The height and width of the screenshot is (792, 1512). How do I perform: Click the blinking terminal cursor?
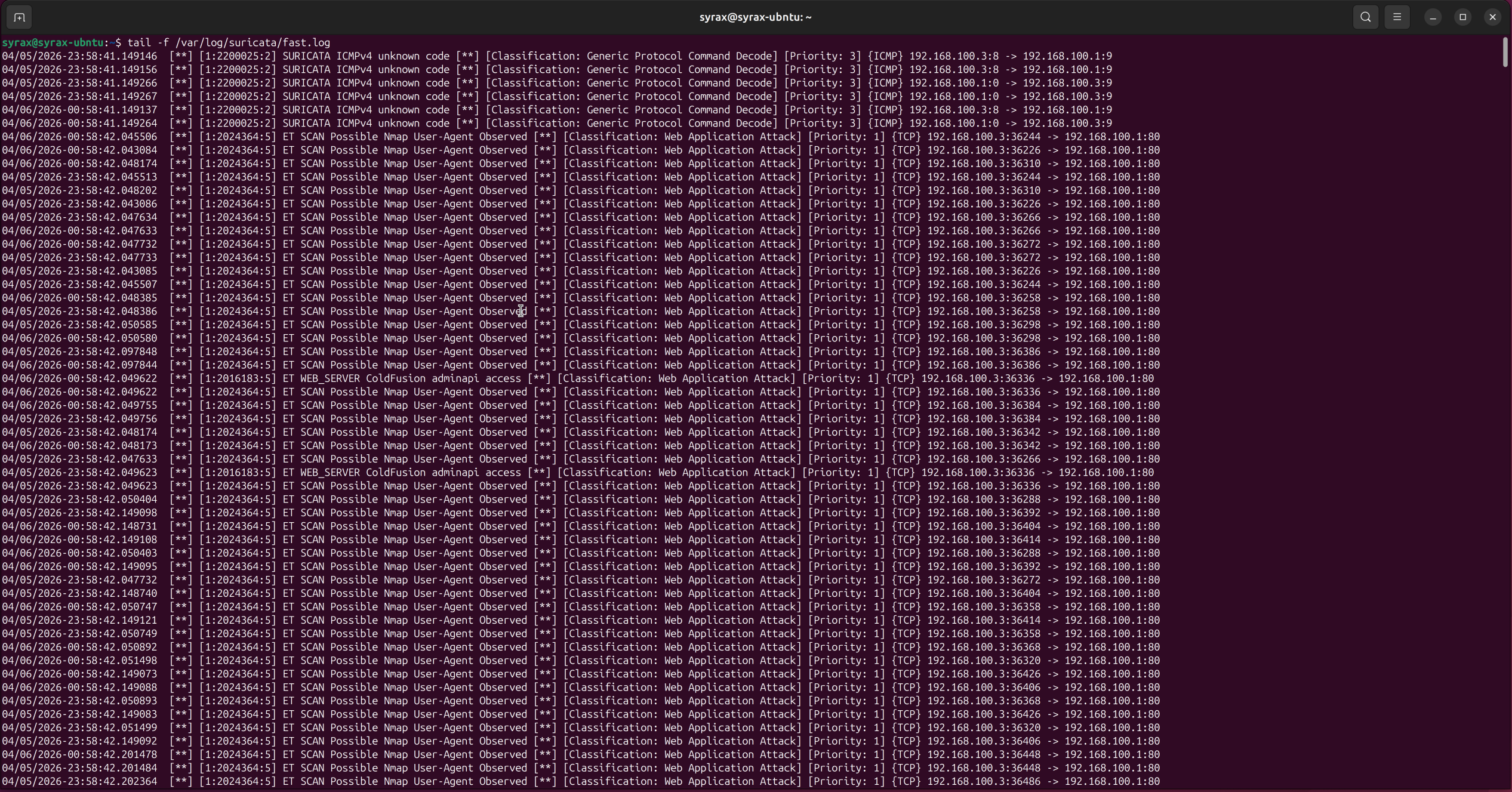pos(521,310)
